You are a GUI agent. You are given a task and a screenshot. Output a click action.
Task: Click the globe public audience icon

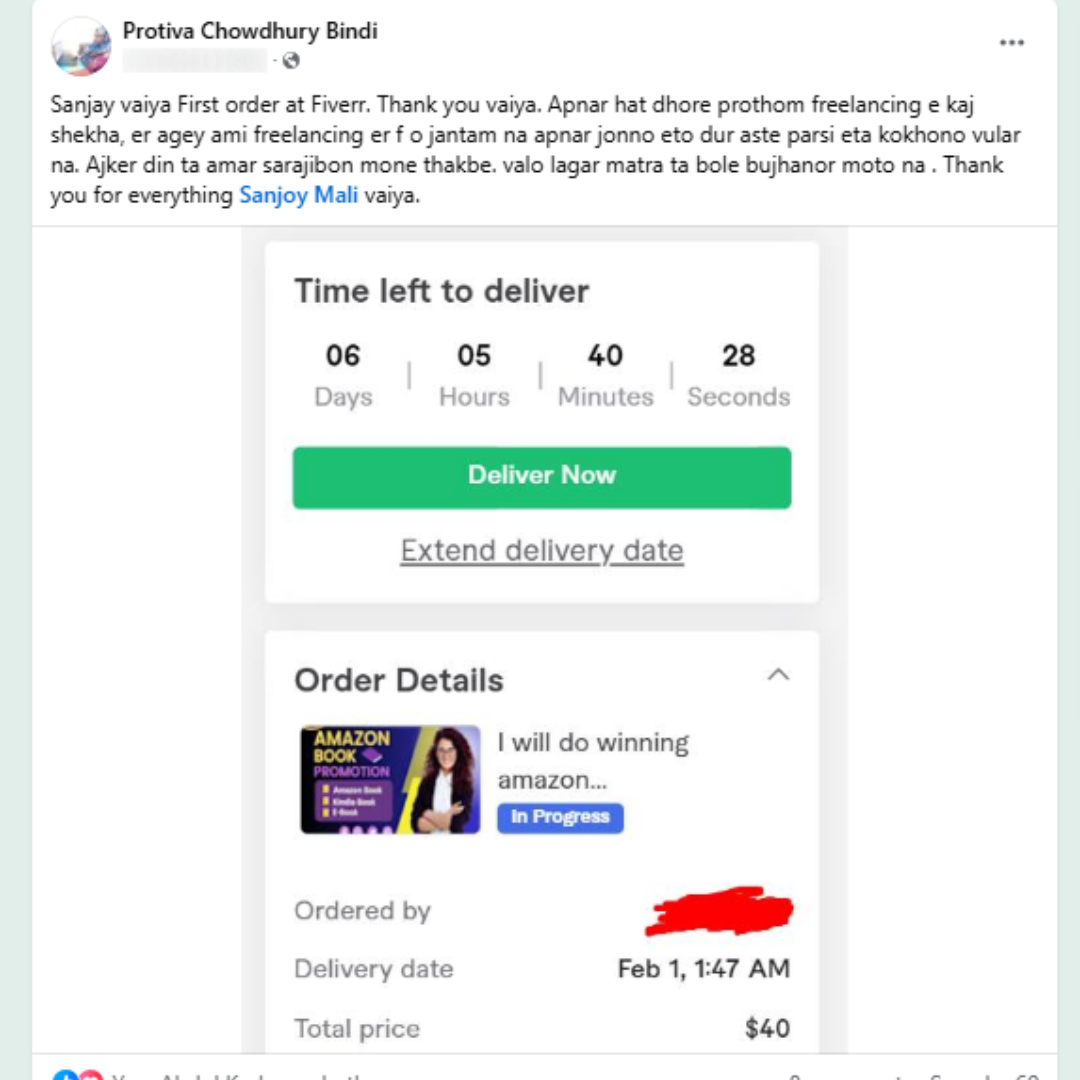click(291, 61)
